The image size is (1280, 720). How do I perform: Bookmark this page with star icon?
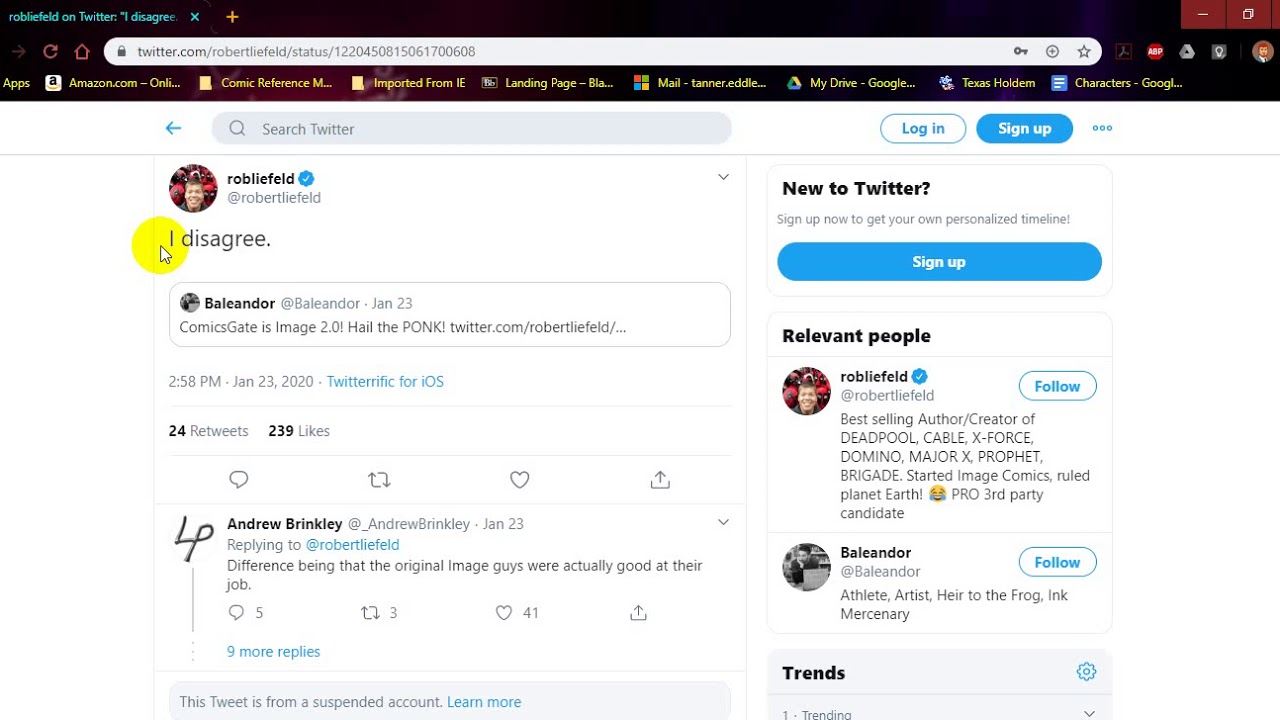(1084, 51)
